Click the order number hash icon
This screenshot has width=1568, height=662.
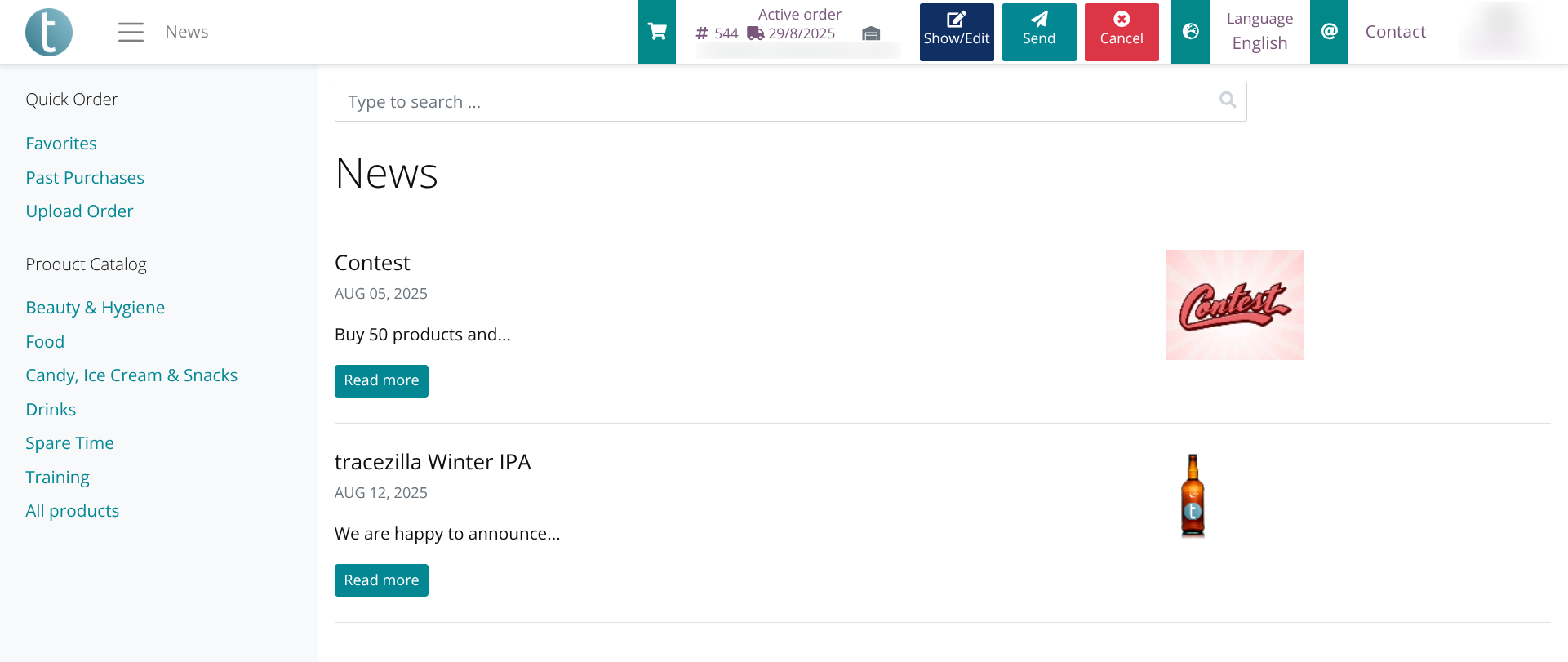click(702, 33)
